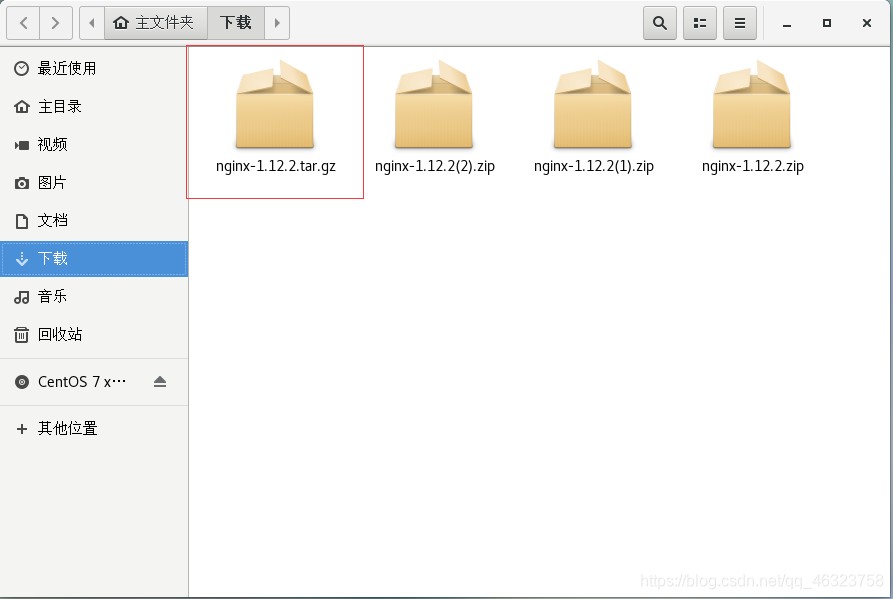This screenshot has height=599, width=893.
Task: Select the nginx-1.12.2(1).zip archive icon
Action: tap(593, 104)
